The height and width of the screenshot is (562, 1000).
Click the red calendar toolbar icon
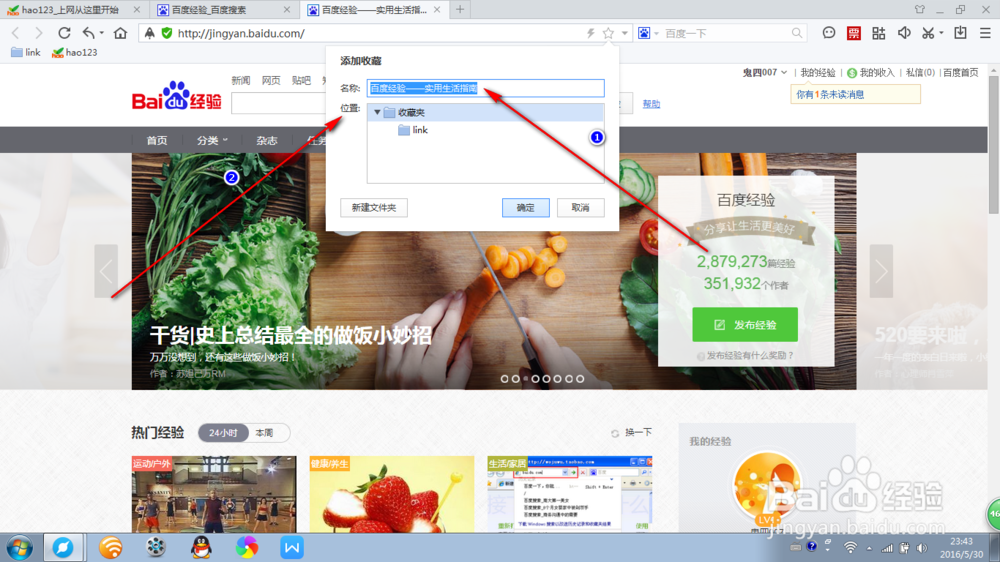coord(853,33)
